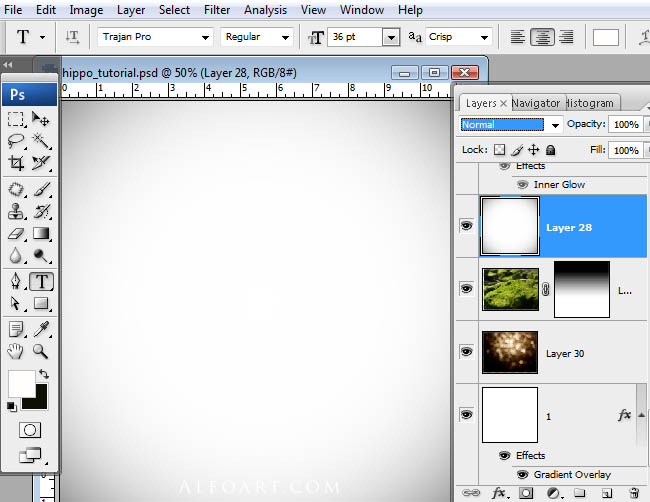Pick the Gradient tool

coord(41,234)
